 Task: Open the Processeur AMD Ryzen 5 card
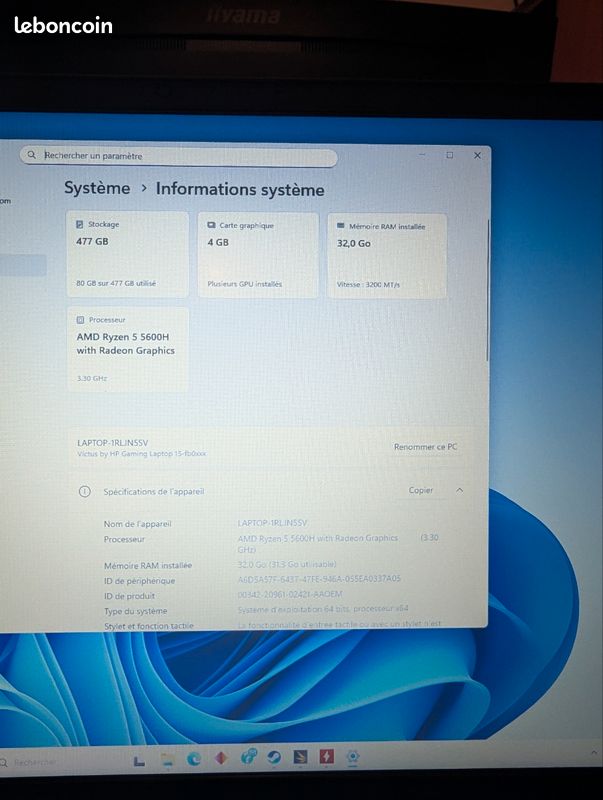point(128,349)
